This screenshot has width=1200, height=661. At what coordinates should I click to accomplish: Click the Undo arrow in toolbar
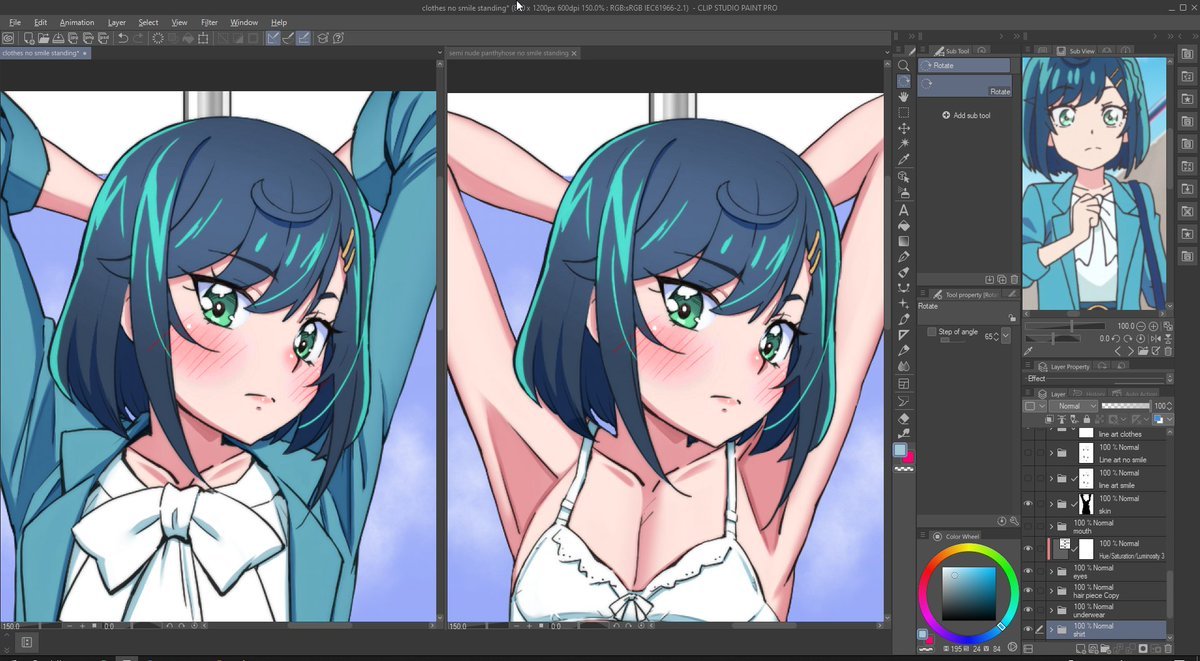(x=122, y=38)
